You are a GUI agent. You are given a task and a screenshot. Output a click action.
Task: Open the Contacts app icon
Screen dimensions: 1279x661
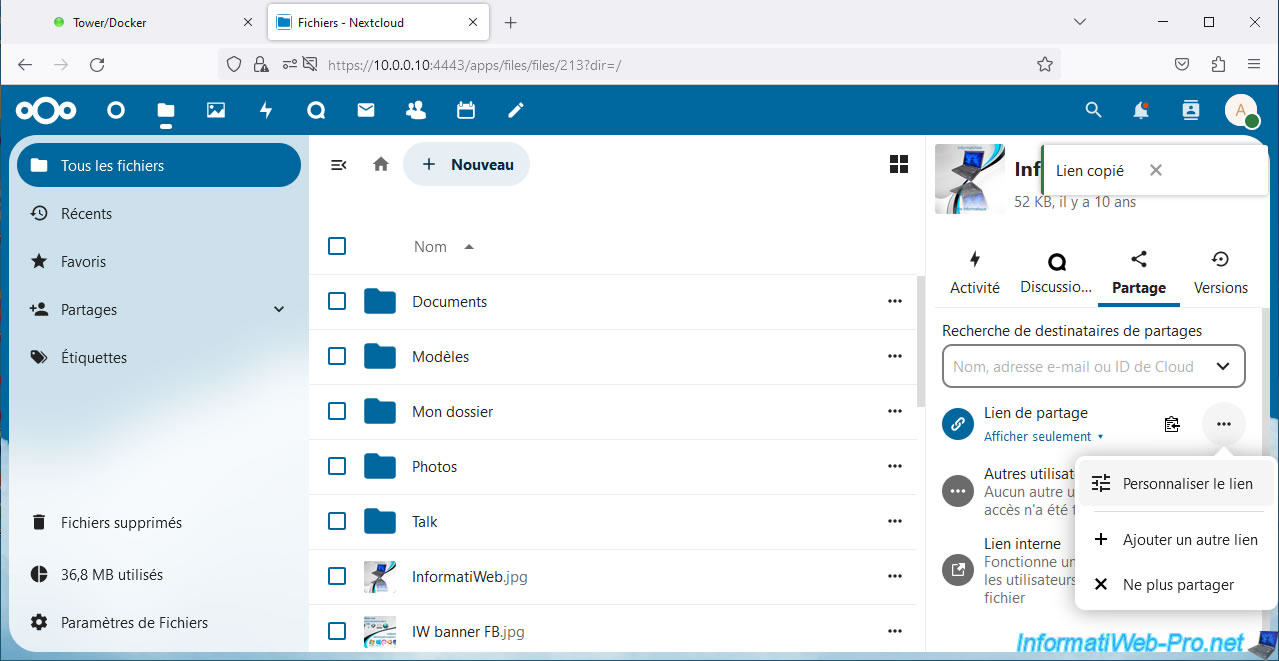pyautogui.click(x=416, y=110)
